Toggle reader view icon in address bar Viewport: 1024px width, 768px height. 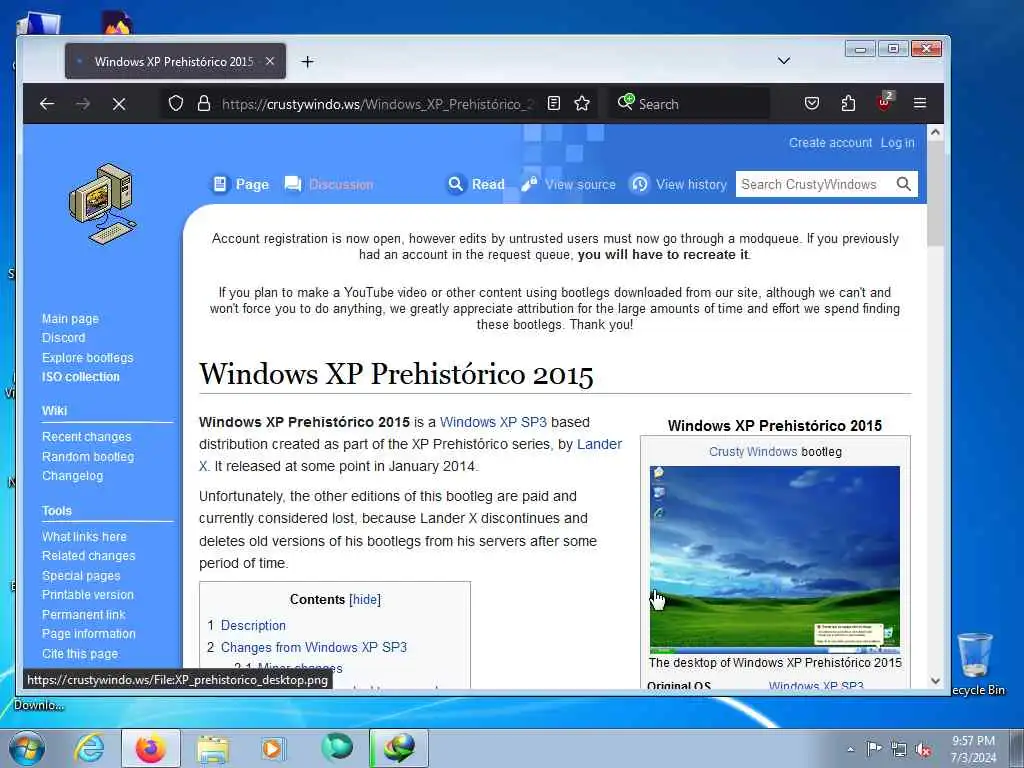tap(554, 103)
